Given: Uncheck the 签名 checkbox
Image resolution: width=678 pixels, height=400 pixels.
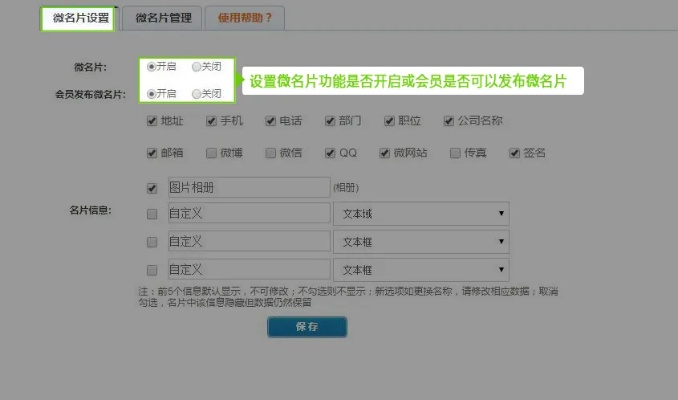Looking at the screenshot, I should [x=514, y=153].
